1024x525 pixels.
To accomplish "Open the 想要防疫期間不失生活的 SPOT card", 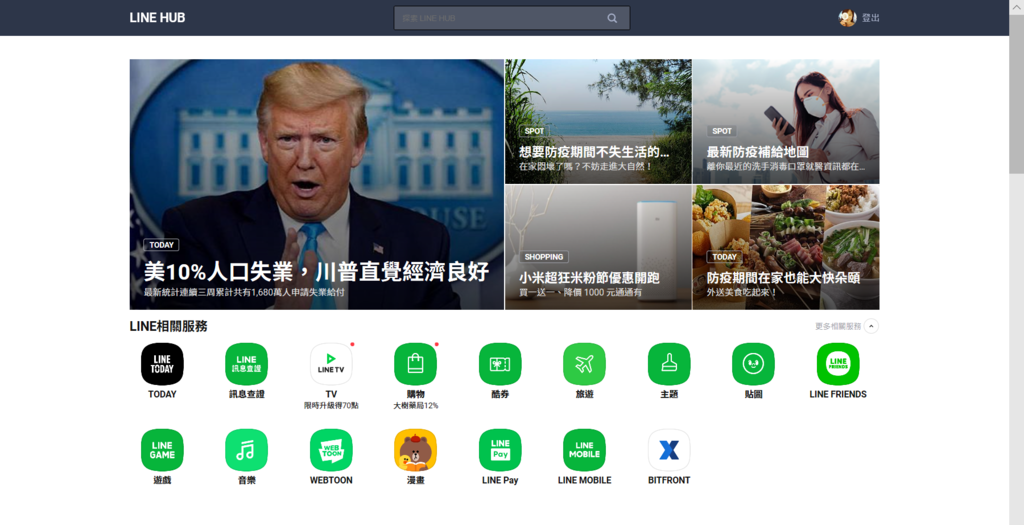I will coord(598,121).
